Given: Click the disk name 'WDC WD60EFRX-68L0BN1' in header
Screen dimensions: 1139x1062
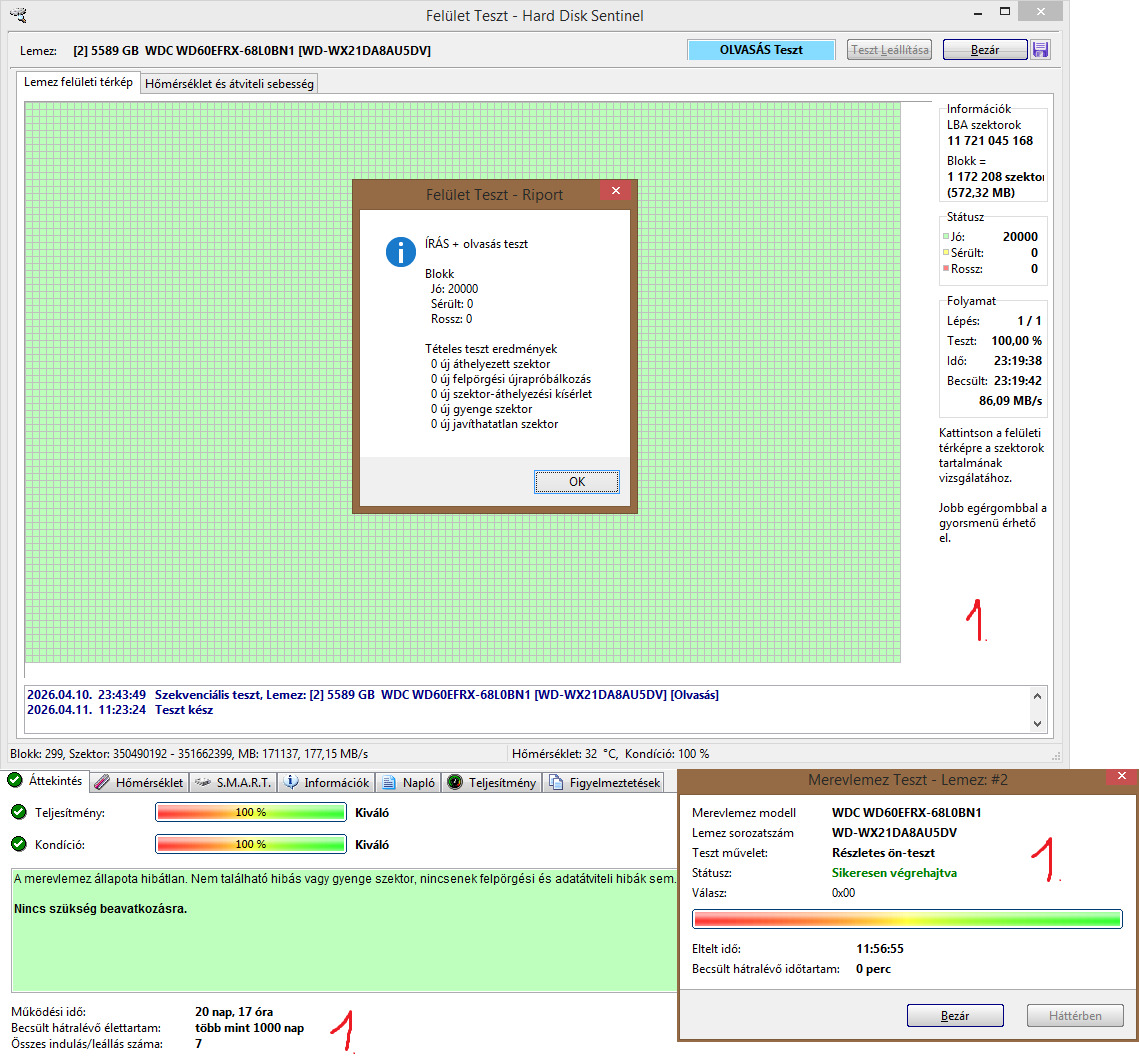Looking at the screenshot, I should pyautogui.click(x=219, y=50).
